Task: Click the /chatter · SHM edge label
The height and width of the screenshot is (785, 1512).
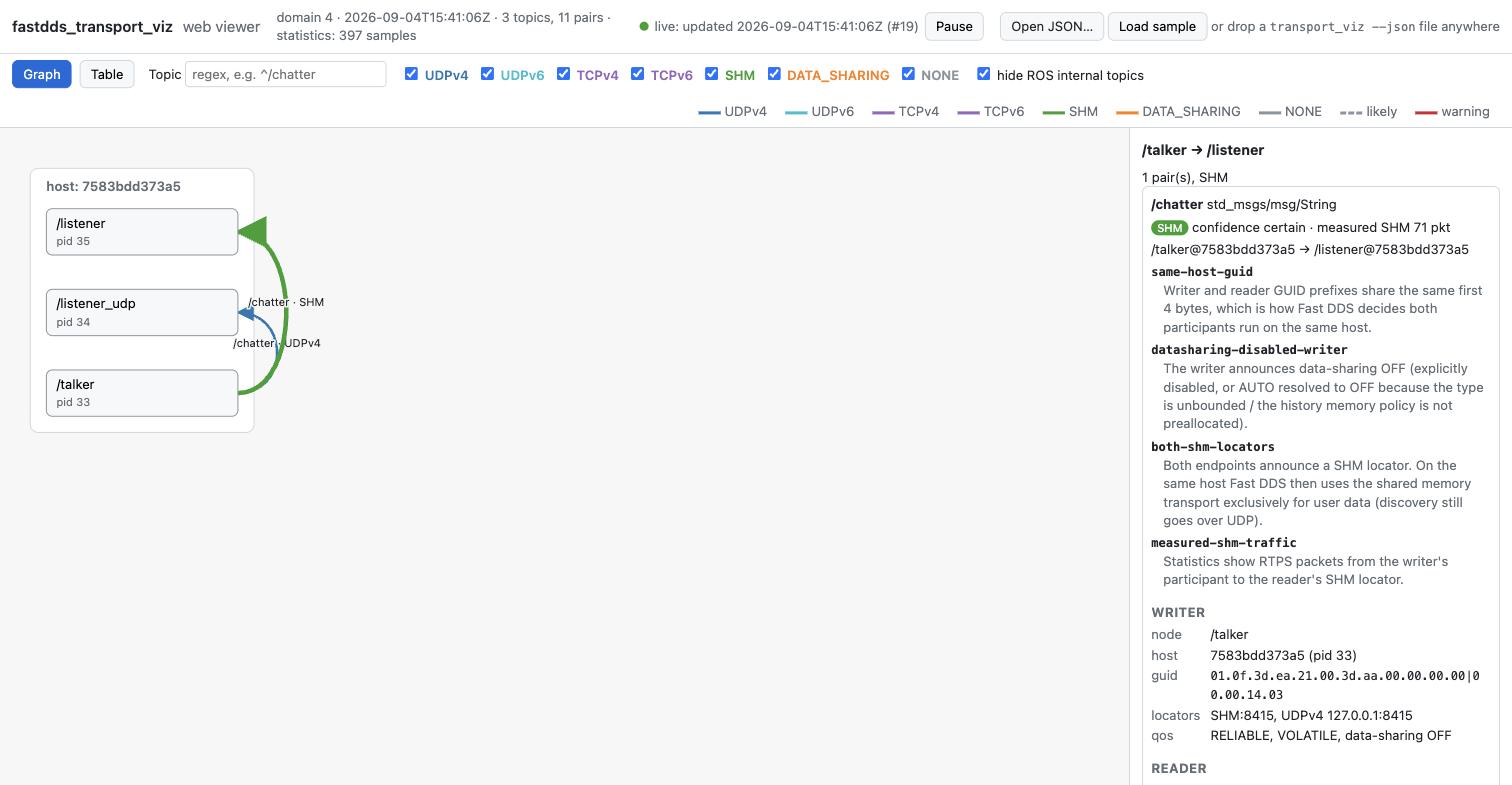Action: click(286, 302)
